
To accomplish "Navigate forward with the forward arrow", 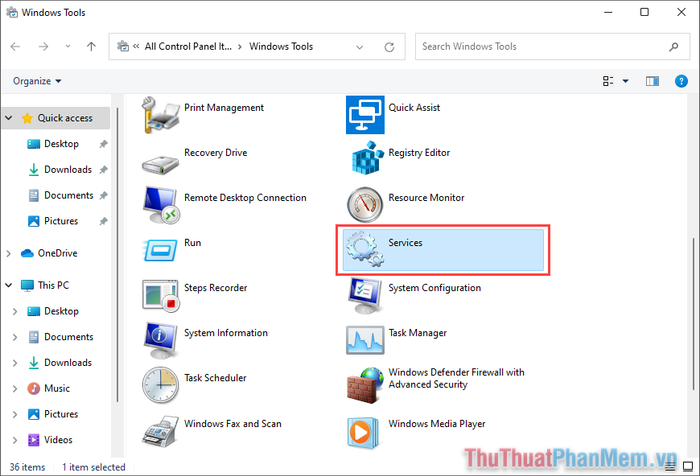I will click(x=43, y=46).
